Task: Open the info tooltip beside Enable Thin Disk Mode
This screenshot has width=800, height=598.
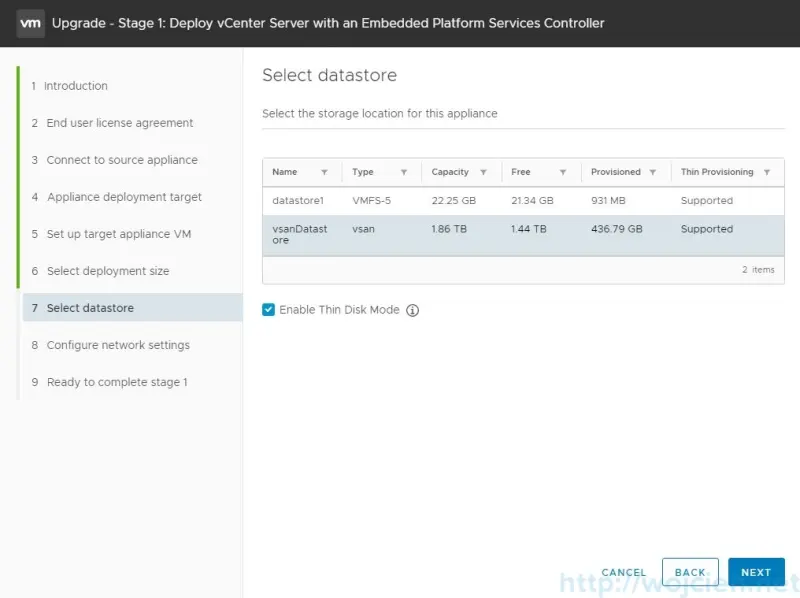Action: tap(413, 310)
